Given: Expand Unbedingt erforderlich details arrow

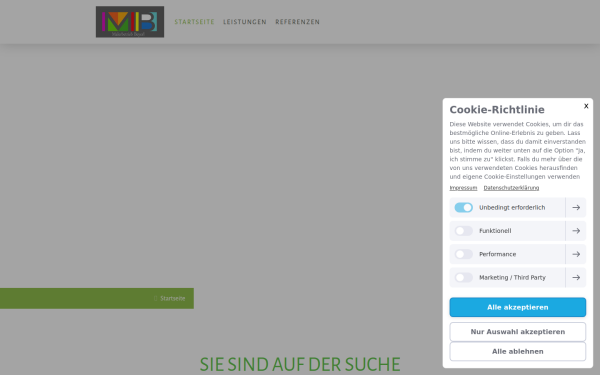Looking at the screenshot, I should pyautogui.click(x=576, y=207).
